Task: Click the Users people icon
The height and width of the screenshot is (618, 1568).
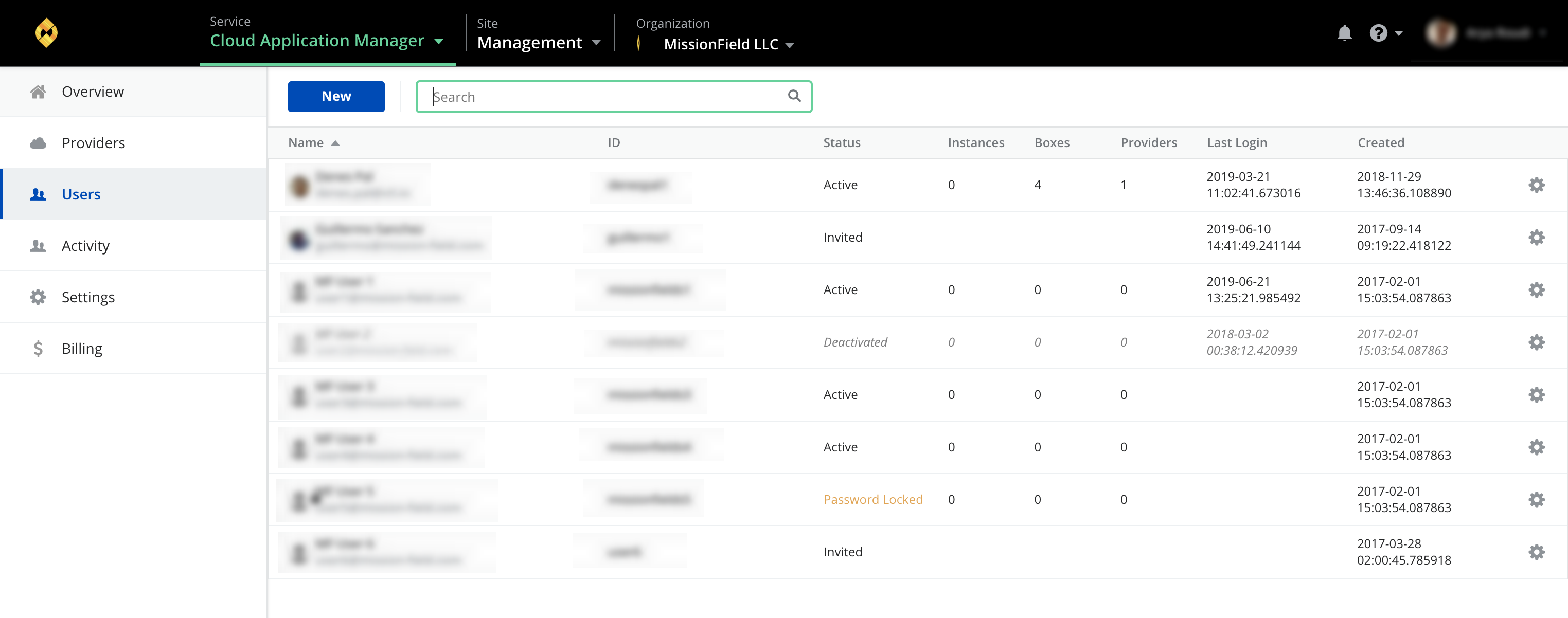Action: click(x=38, y=195)
